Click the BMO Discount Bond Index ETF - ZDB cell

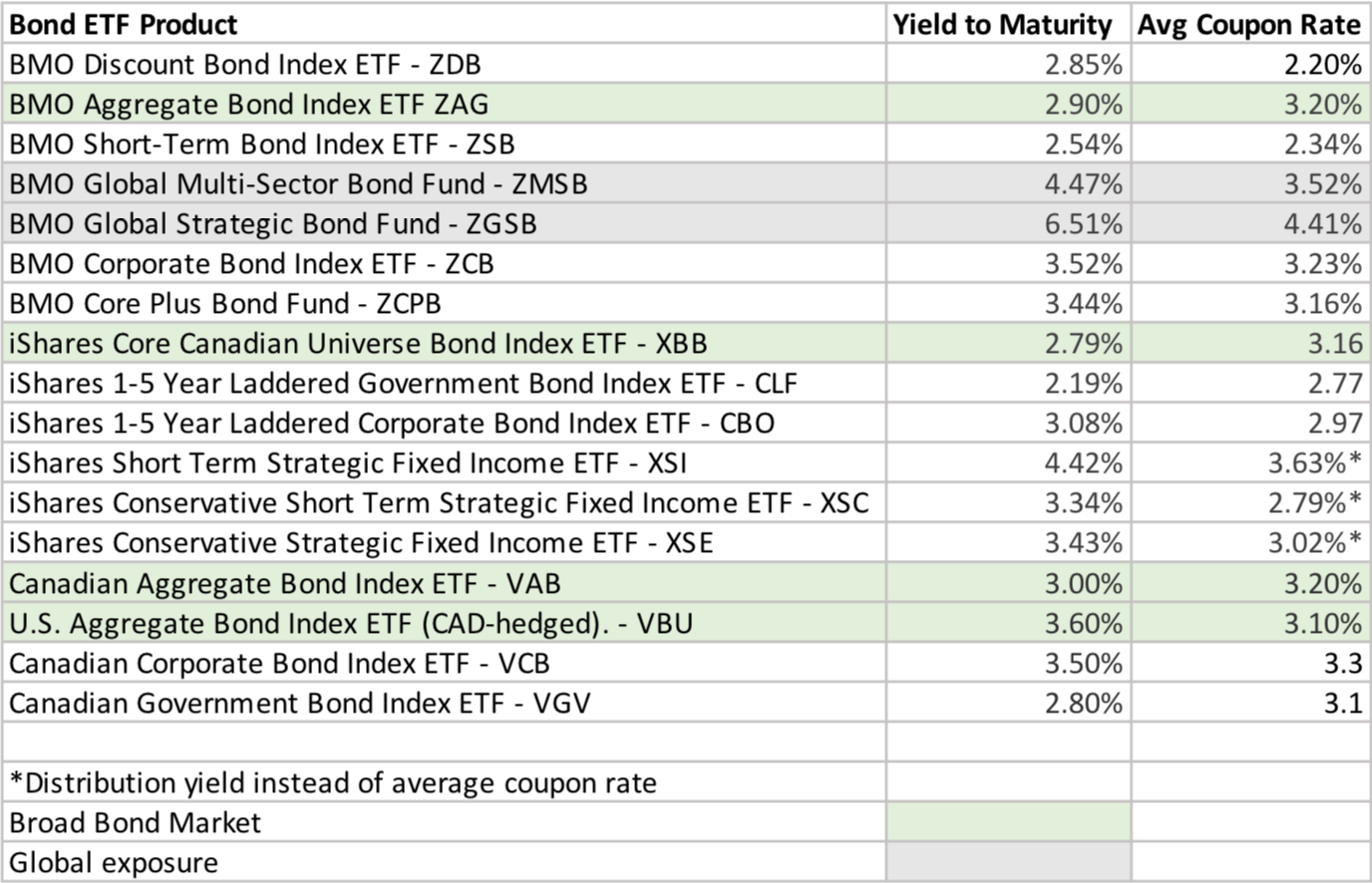click(245, 65)
